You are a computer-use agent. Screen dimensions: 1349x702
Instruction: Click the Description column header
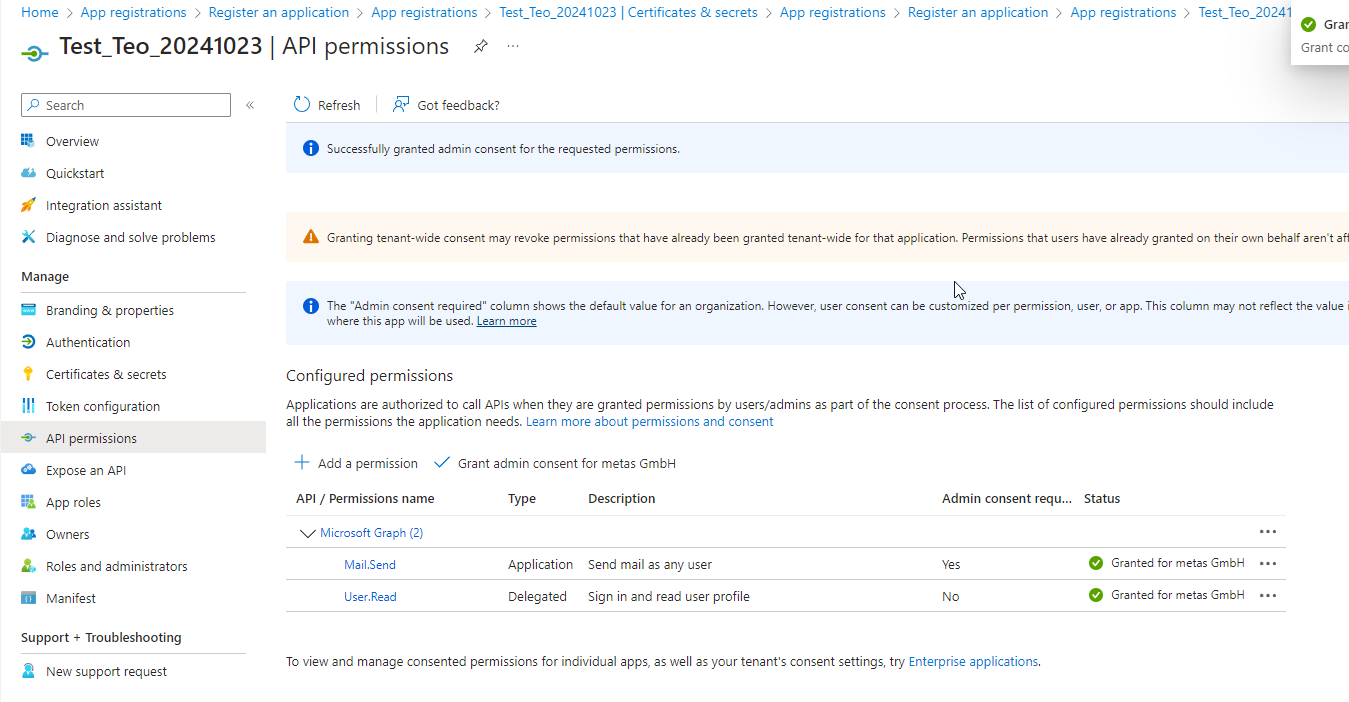[622, 498]
